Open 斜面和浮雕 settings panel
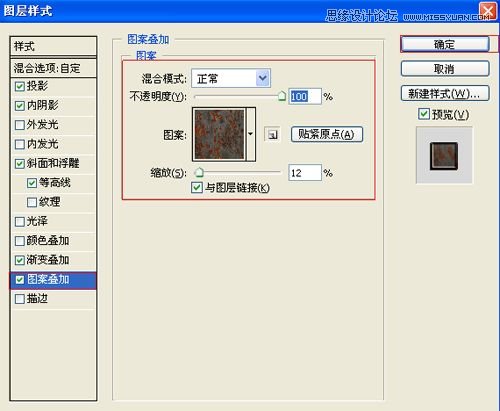This screenshot has height=411, width=500. (53, 163)
